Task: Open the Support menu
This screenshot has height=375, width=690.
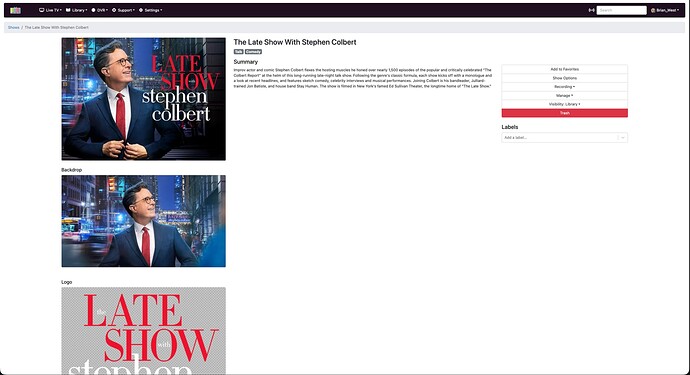Action: 124,10
